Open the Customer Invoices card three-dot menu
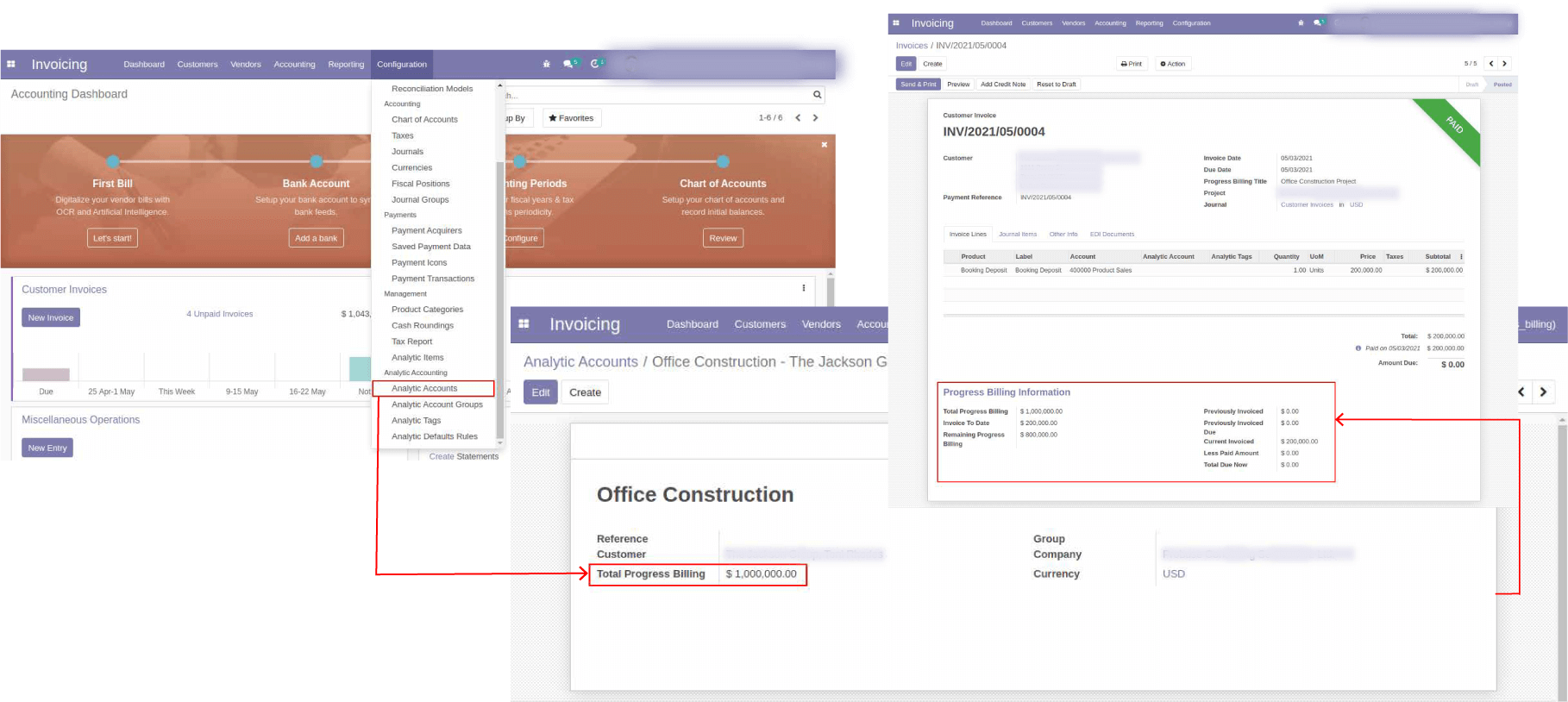The height and width of the screenshot is (702, 1568). pos(804,288)
